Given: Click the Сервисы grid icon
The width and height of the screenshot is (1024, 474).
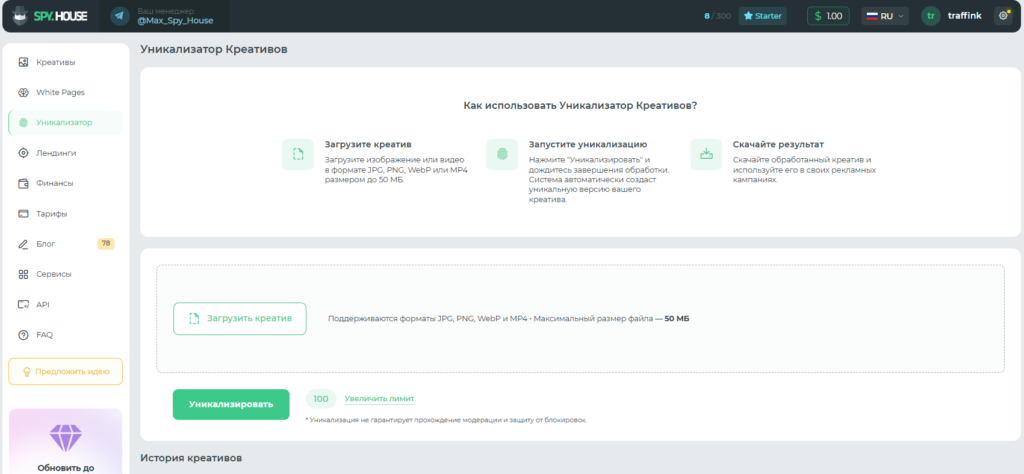Looking at the screenshot, I should click(x=24, y=274).
